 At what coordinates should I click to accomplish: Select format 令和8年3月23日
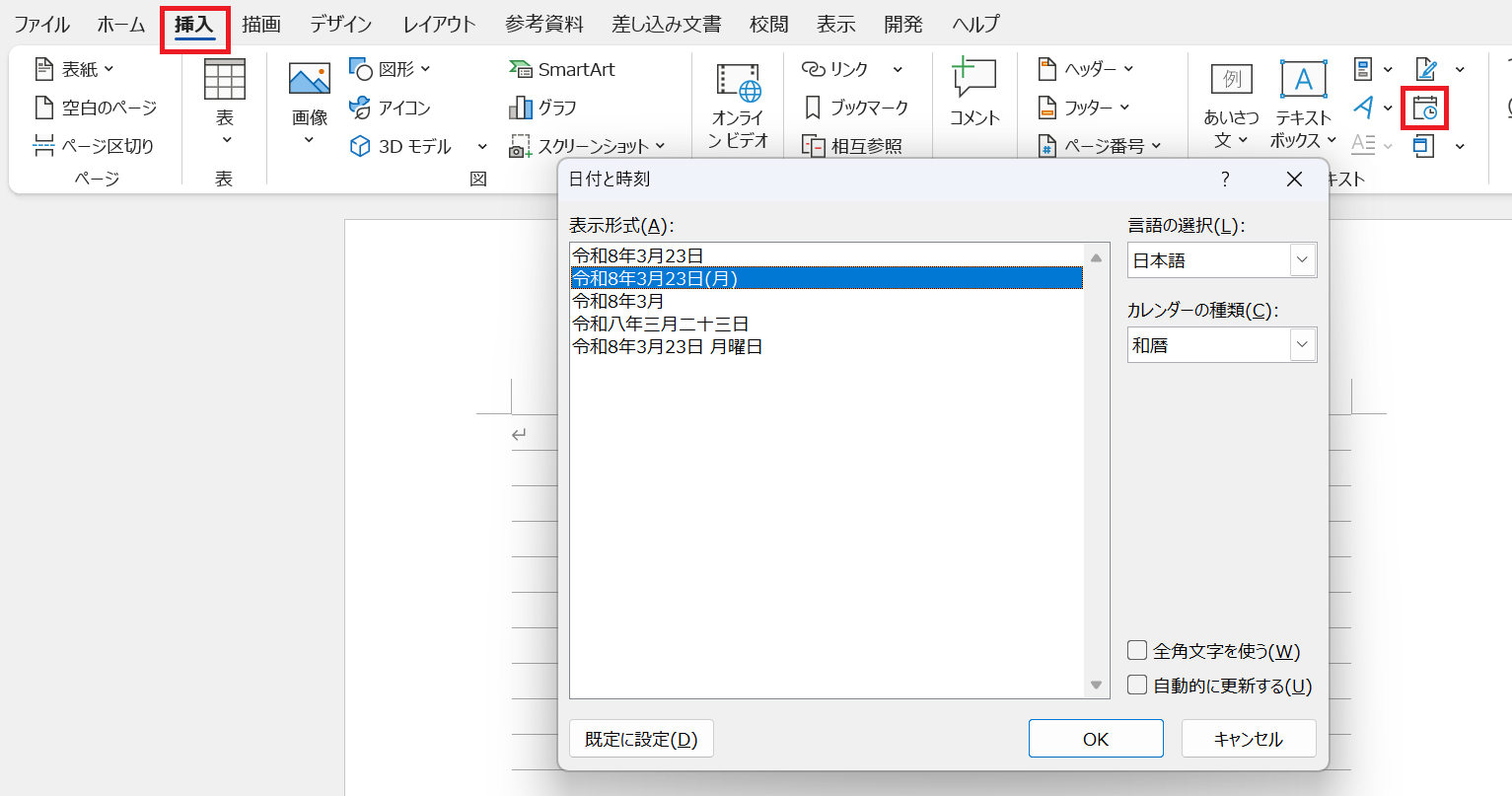(827, 255)
